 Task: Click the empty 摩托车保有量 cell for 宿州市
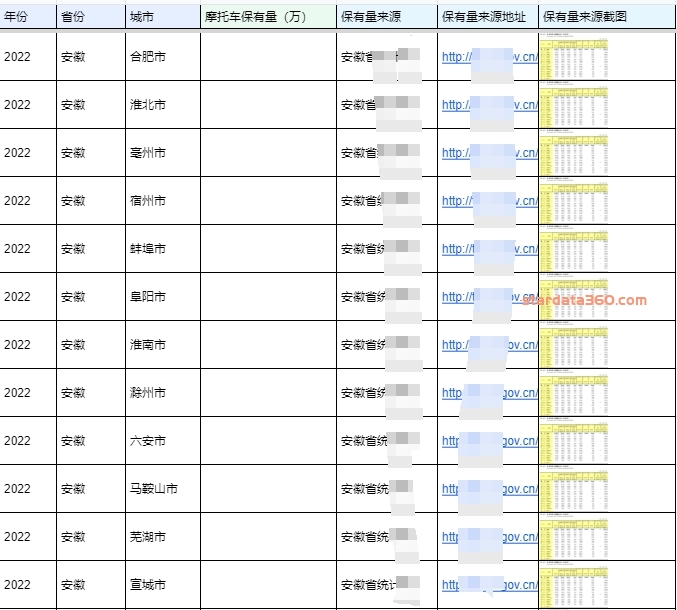pyautogui.click(x=268, y=201)
